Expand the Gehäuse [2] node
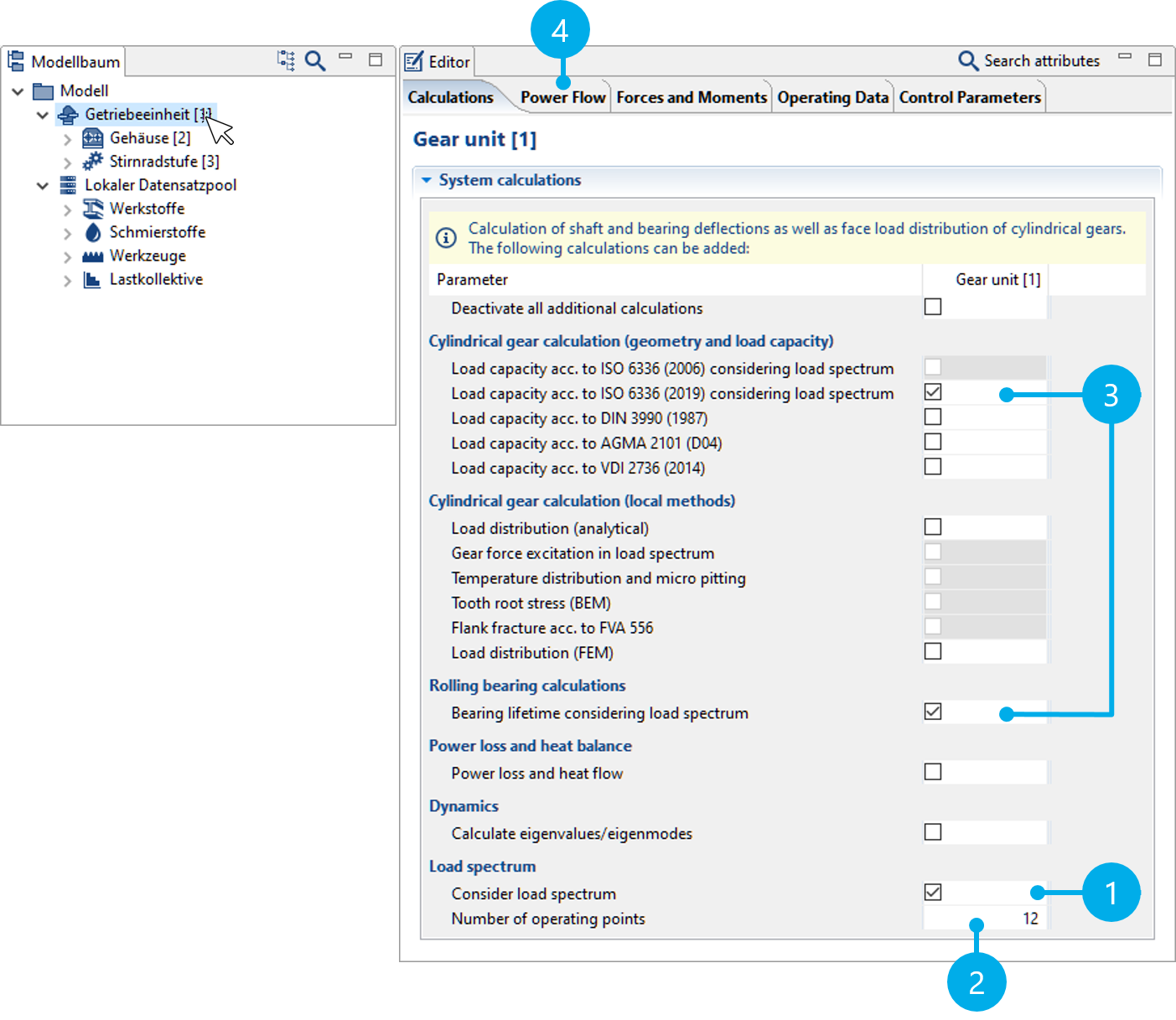The width and height of the screenshot is (1176, 1020). point(68,139)
